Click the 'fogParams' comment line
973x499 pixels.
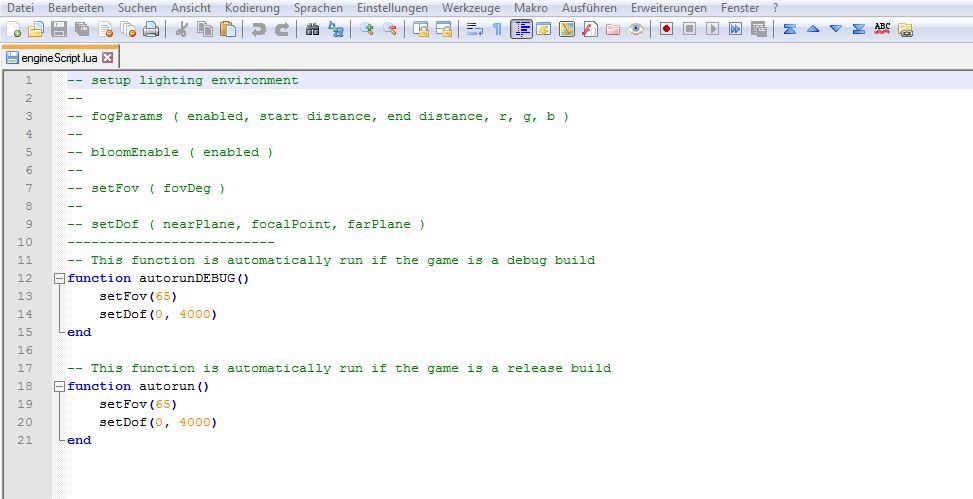point(318,116)
